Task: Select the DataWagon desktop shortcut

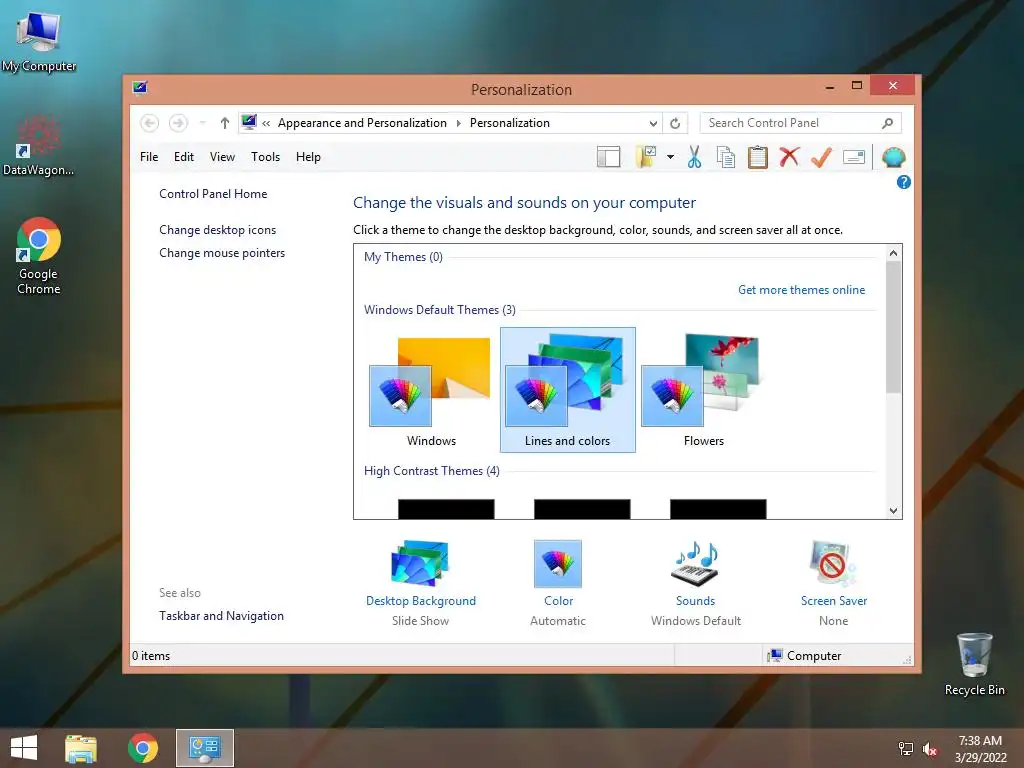Action: (39, 146)
